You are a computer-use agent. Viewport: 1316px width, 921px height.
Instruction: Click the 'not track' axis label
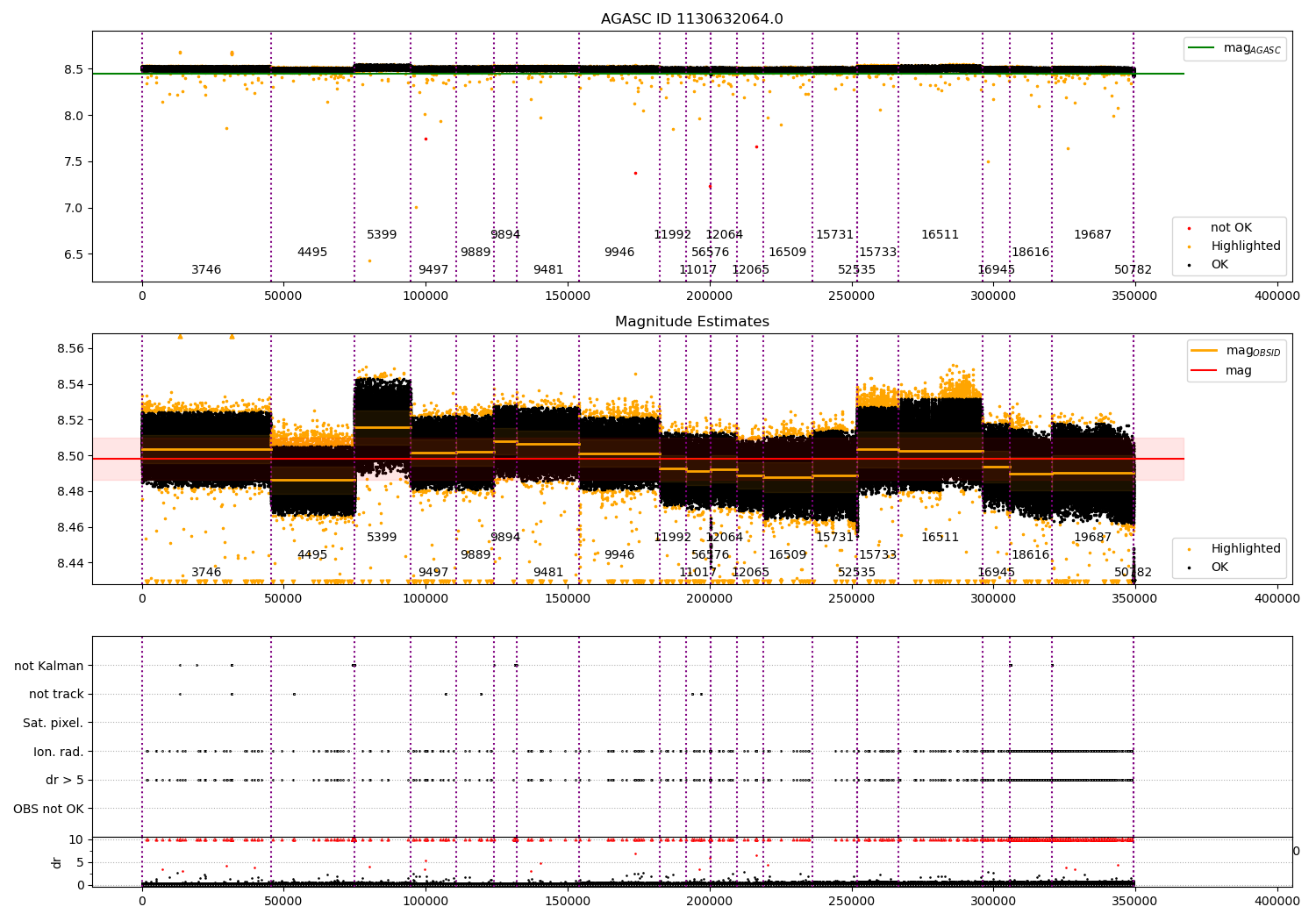56,694
